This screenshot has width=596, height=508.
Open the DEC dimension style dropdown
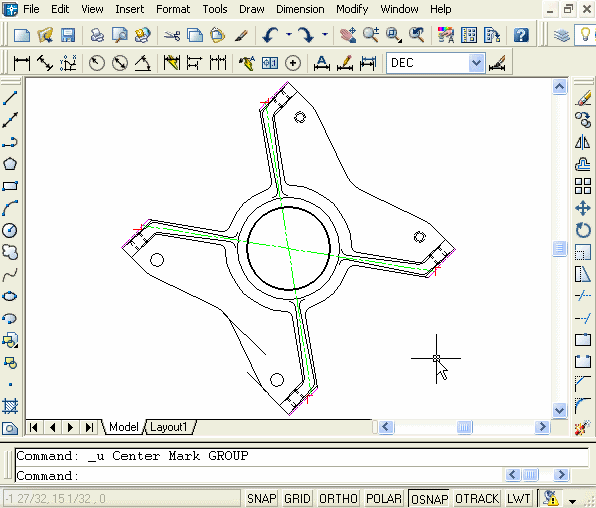tap(476, 63)
